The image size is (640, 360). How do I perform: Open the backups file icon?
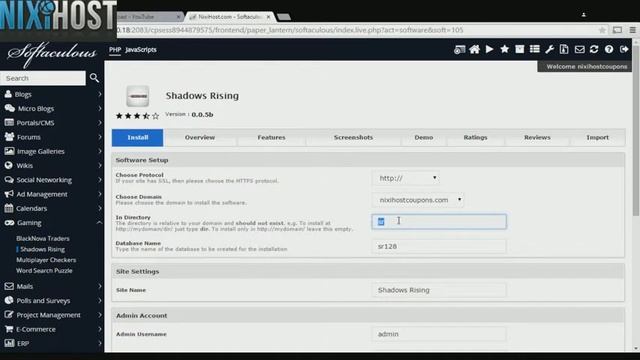(x=564, y=49)
